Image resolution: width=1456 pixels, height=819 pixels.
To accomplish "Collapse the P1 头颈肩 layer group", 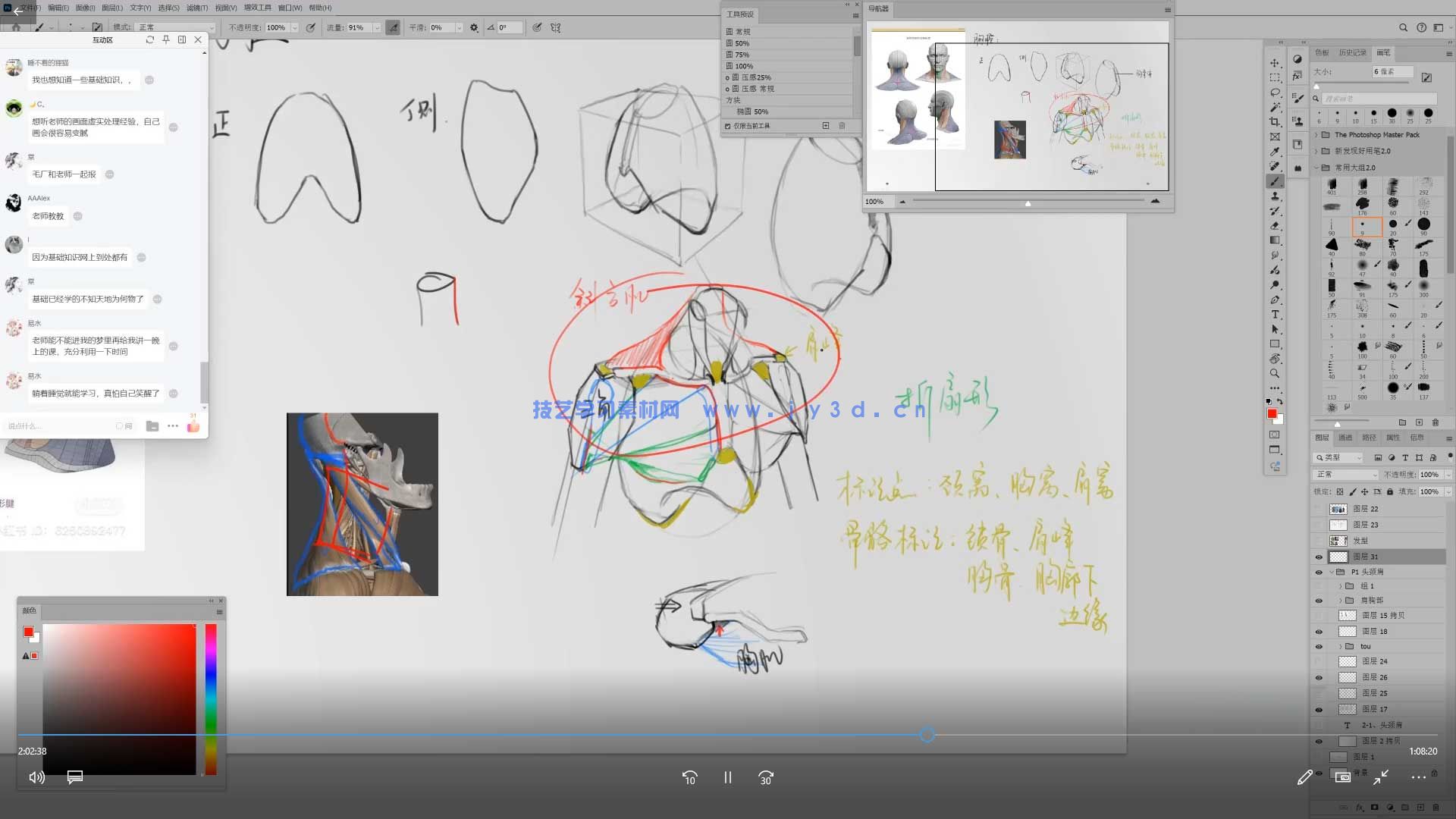I will tap(1332, 572).
